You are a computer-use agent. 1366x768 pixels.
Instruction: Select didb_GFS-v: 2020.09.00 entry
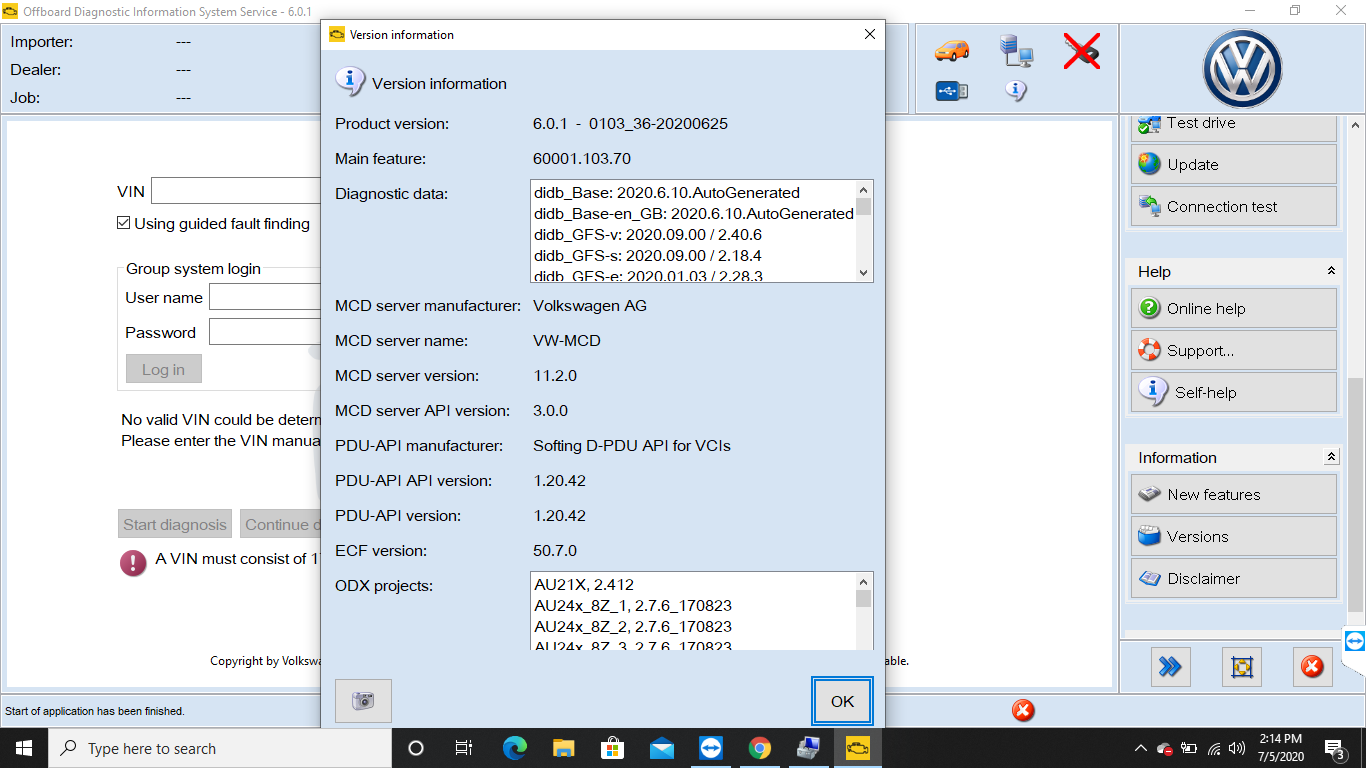pos(648,234)
